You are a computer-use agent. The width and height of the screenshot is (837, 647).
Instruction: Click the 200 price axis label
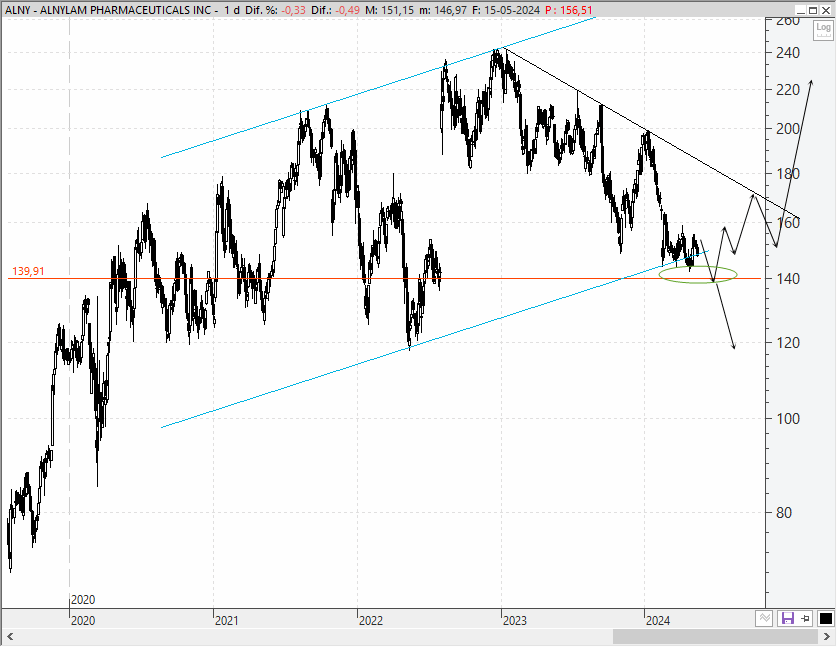[787, 129]
